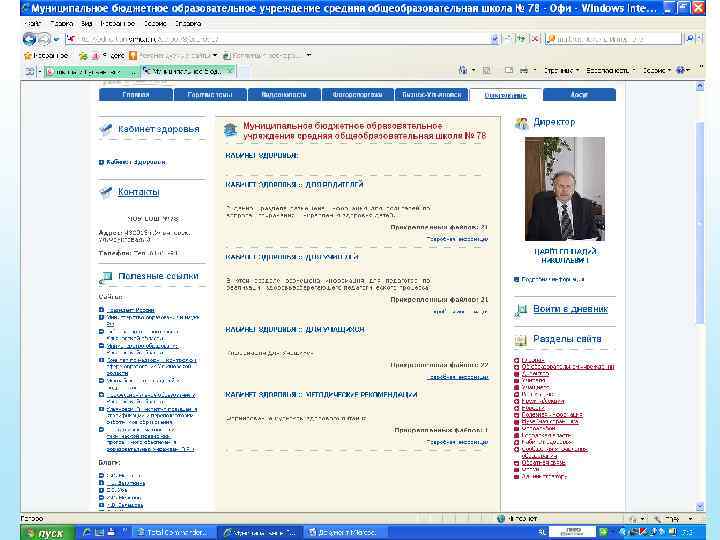Click the Разделы сайта notebook icon
Image resolution: width=720 pixels, height=540 pixels.
(520, 340)
